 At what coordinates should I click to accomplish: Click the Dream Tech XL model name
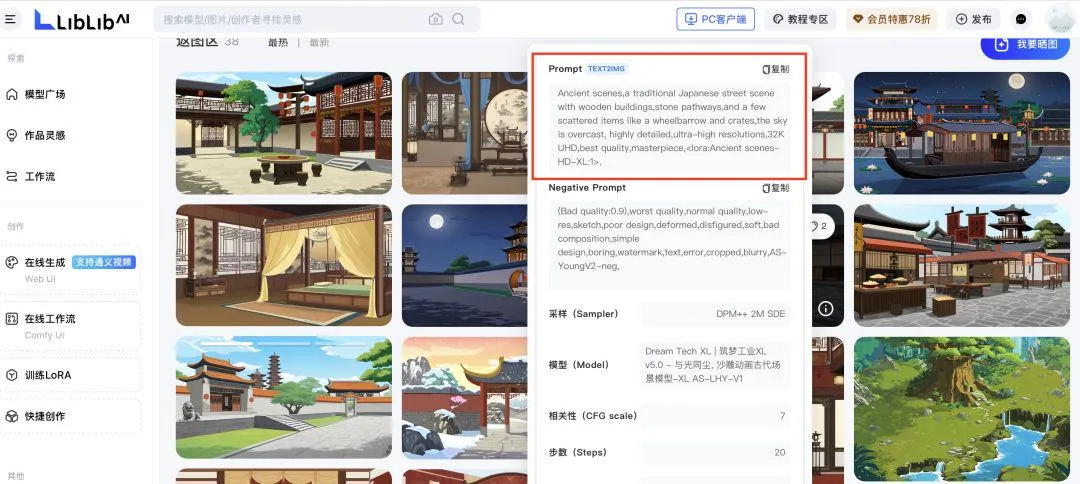click(x=712, y=365)
